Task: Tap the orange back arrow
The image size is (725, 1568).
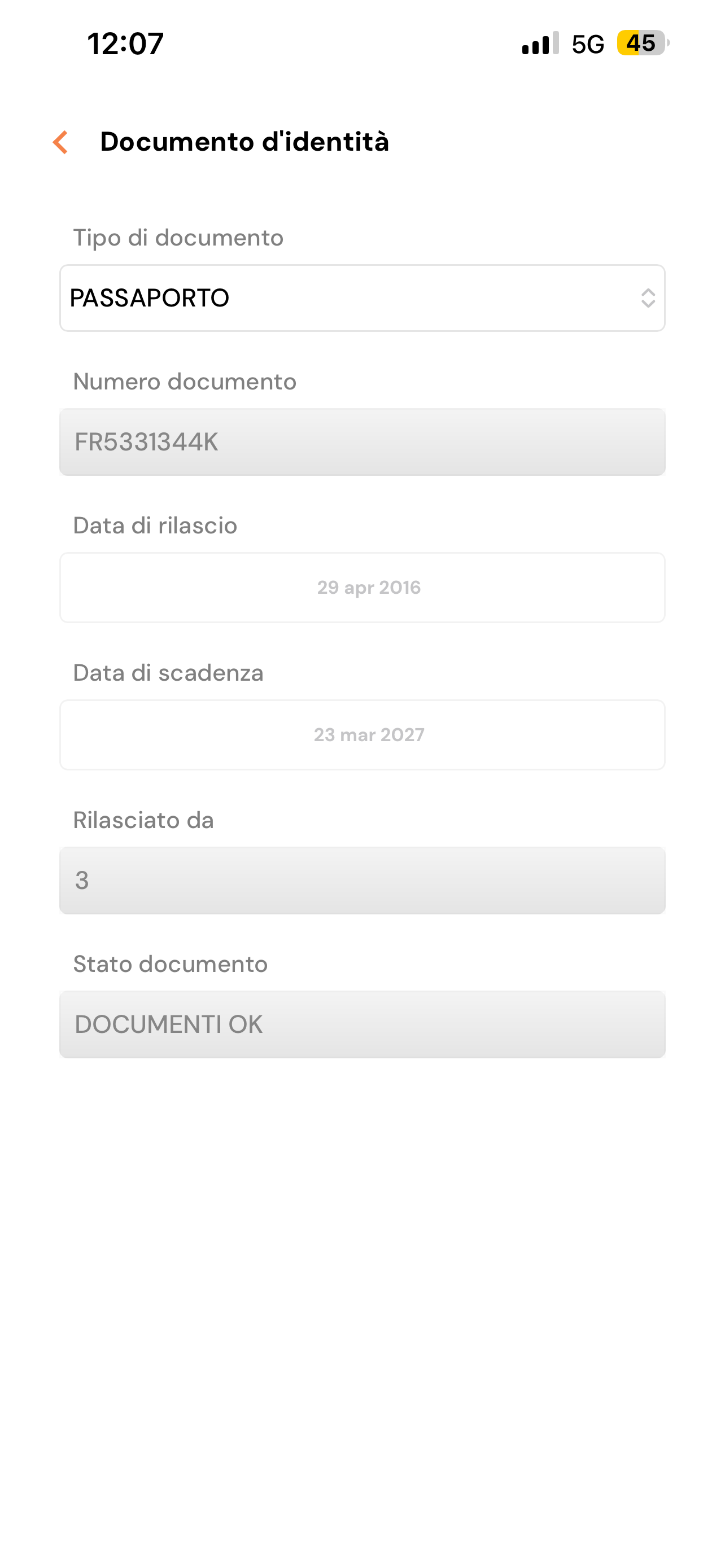Action: (x=60, y=142)
